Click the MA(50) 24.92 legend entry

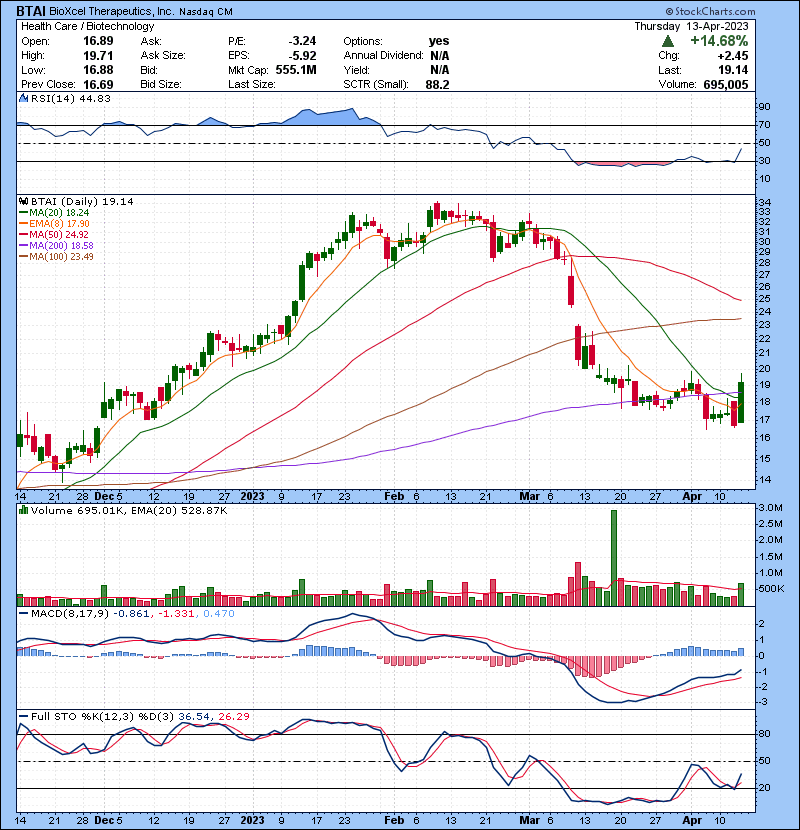click(59, 234)
